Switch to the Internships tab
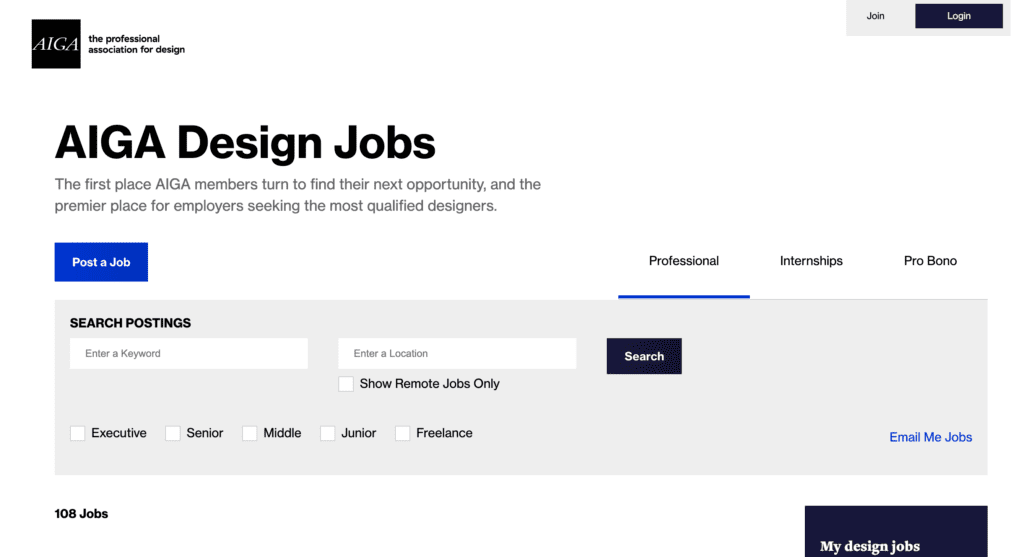 tap(811, 261)
